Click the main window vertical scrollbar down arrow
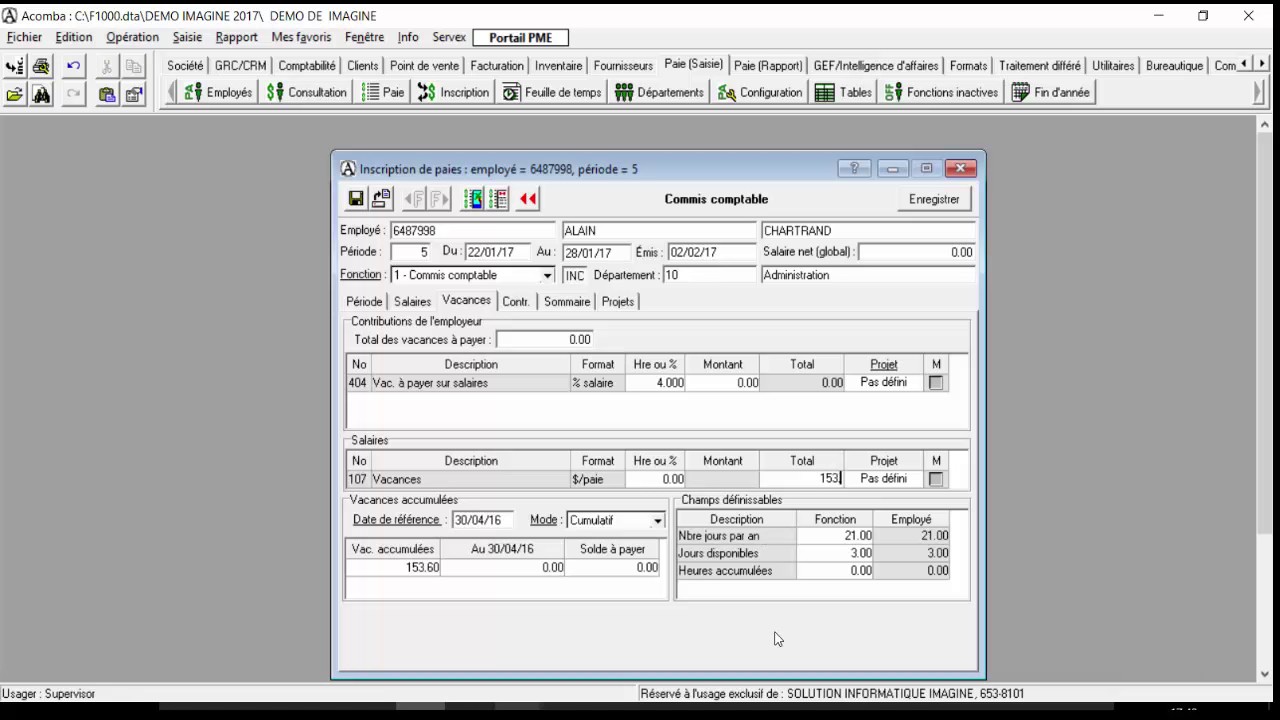1280x720 pixels. pos(1265,675)
